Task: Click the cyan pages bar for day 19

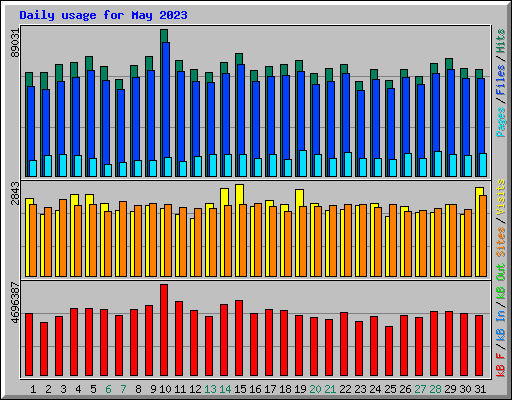Action: (x=303, y=163)
